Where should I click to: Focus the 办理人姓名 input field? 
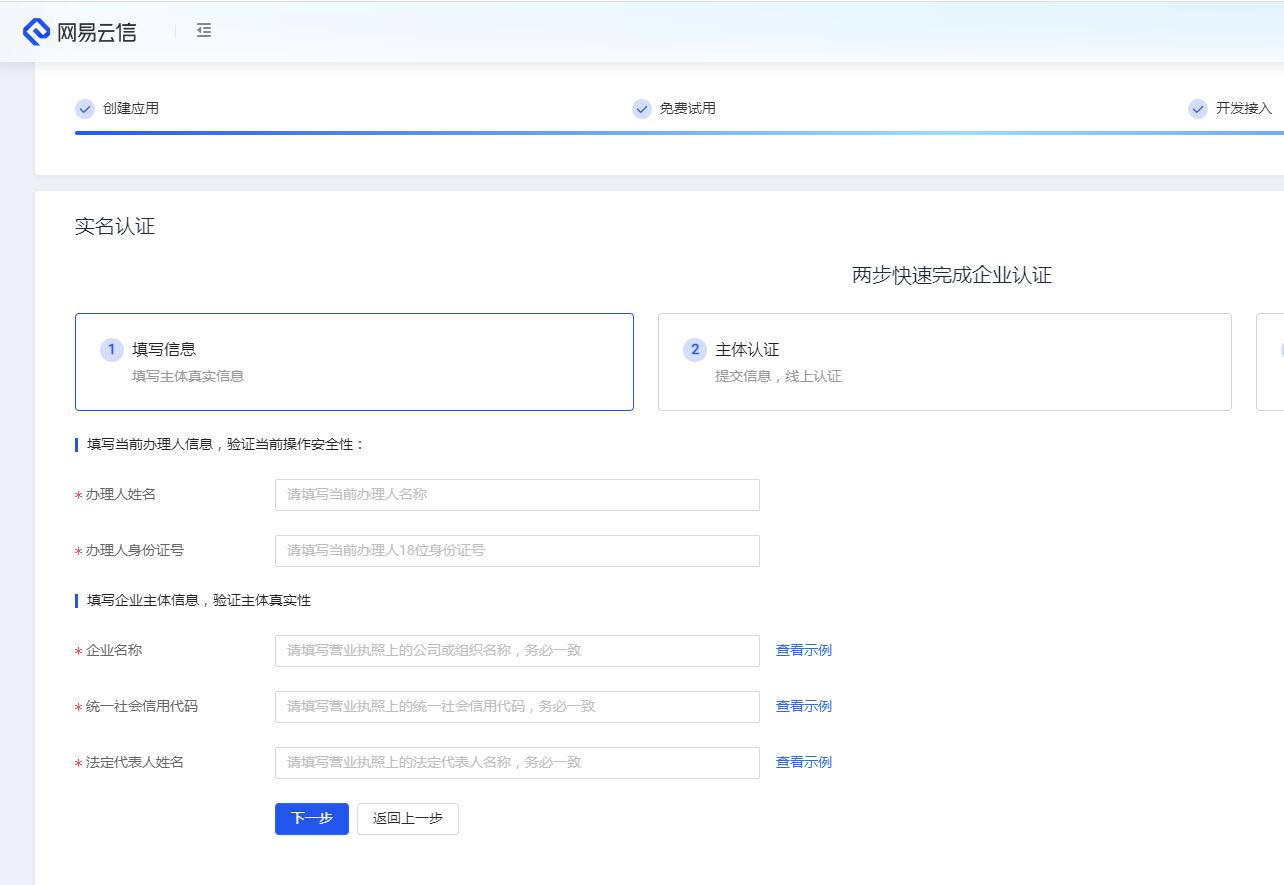click(517, 495)
